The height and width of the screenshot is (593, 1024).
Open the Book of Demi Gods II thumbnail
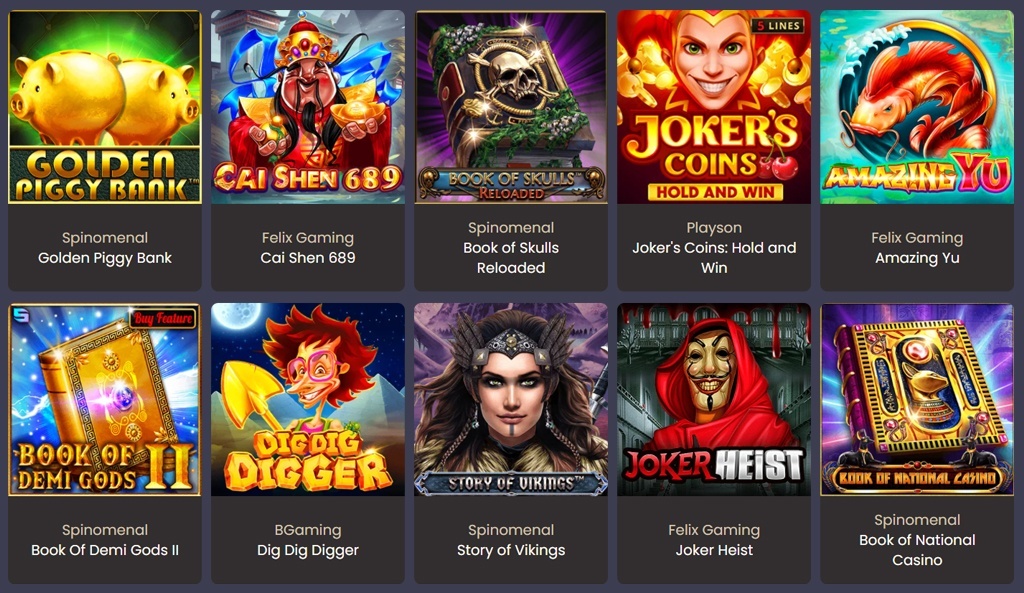click(104, 399)
